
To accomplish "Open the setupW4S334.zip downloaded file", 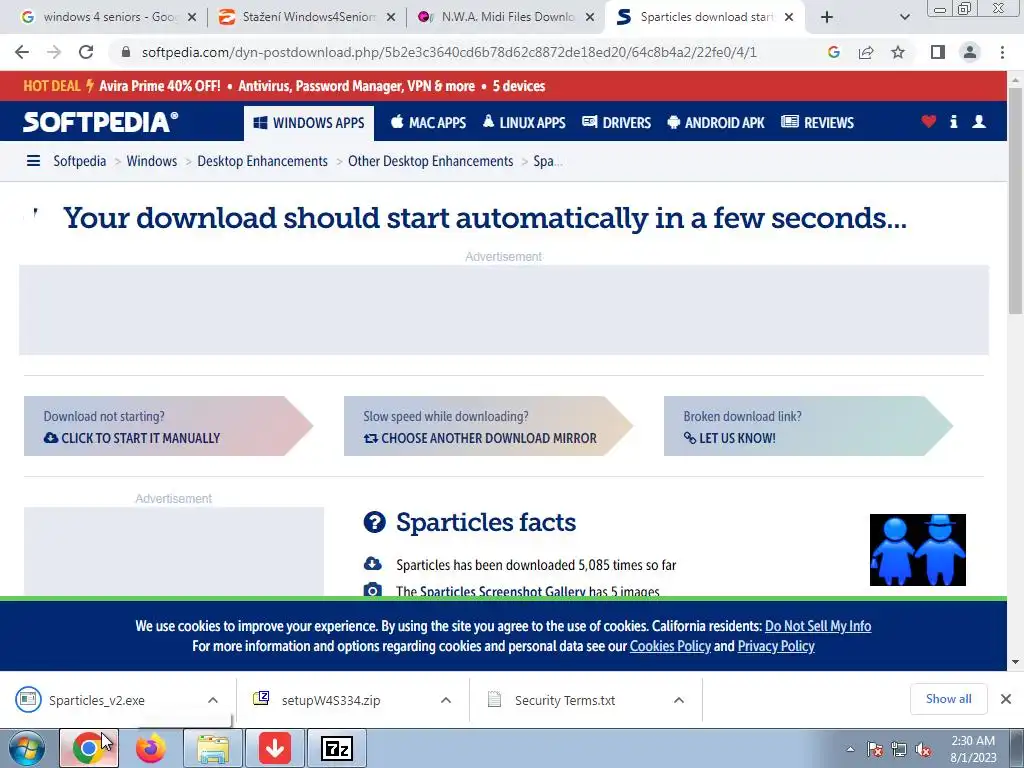I will pos(331,700).
